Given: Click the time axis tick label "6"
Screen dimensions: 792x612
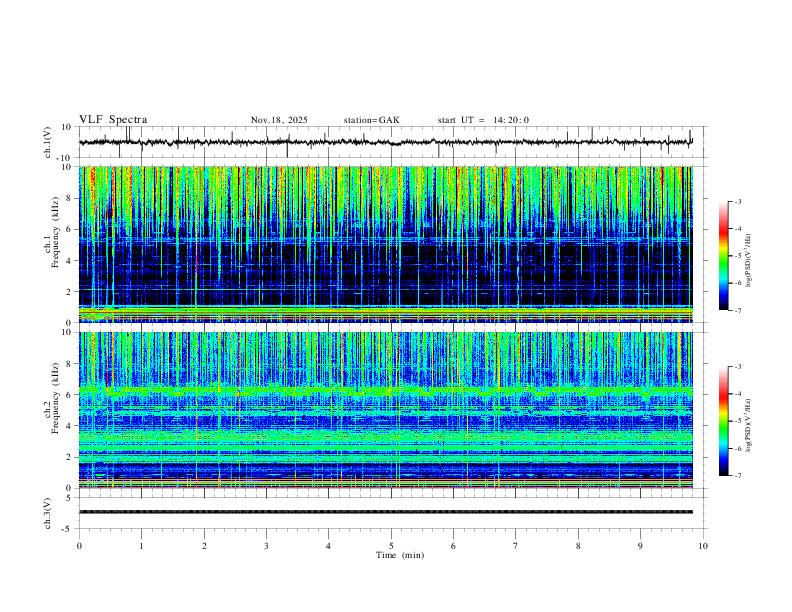Looking at the screenshot, I should (453, 546).
